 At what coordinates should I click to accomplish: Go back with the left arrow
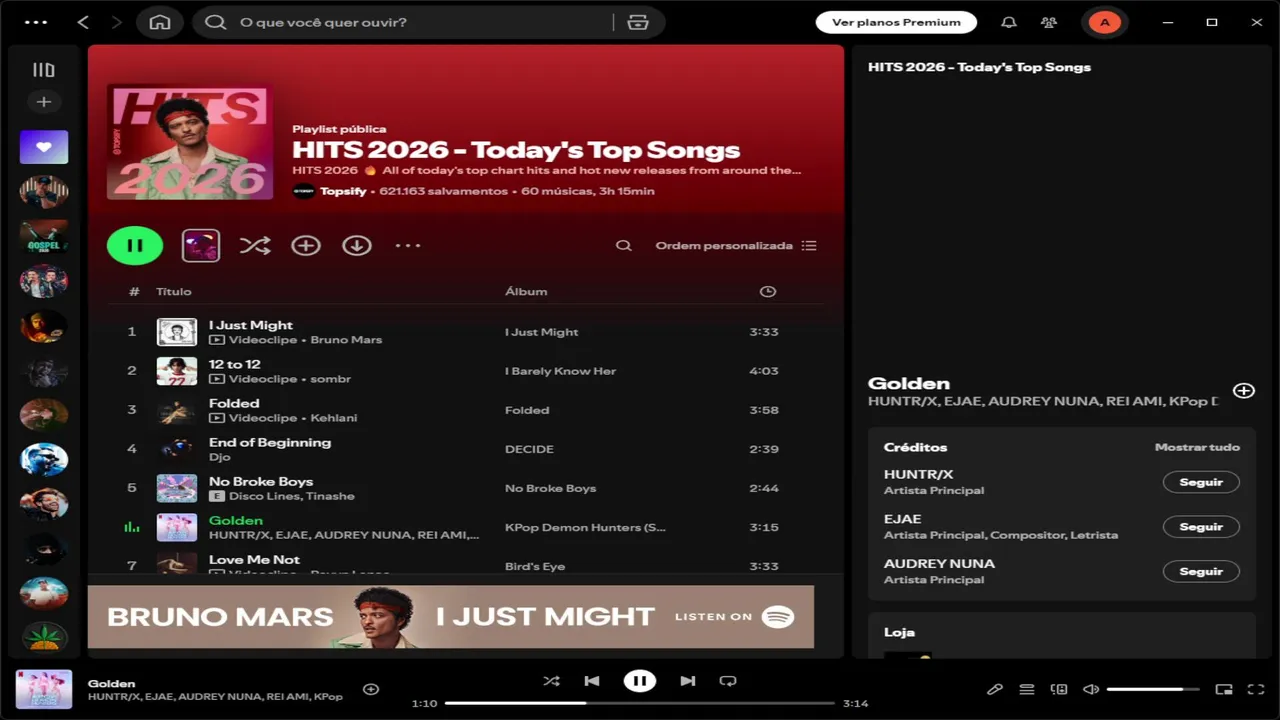coord(83,22)
